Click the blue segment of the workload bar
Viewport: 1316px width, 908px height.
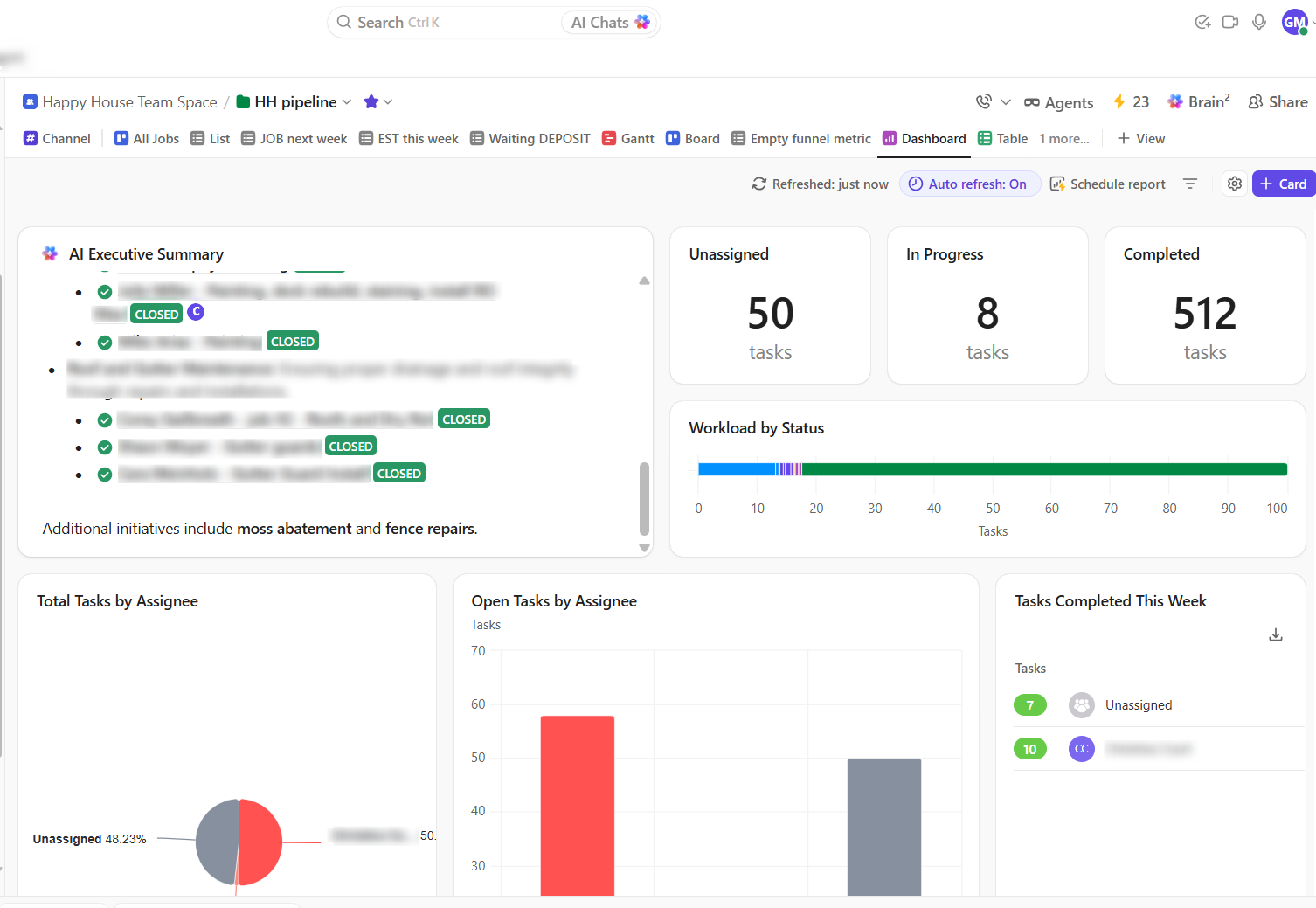(737, 469)
